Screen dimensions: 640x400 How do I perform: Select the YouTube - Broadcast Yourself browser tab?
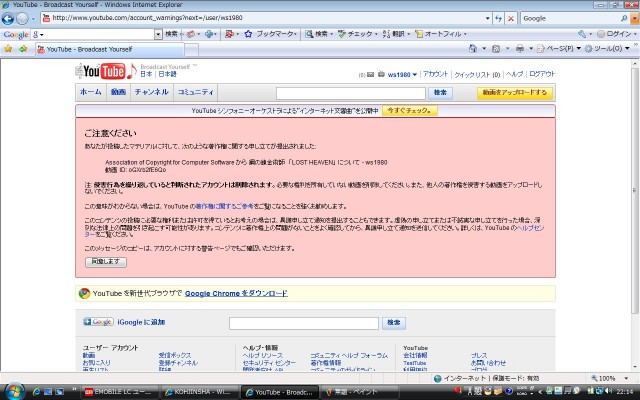[x=109, y=49]
